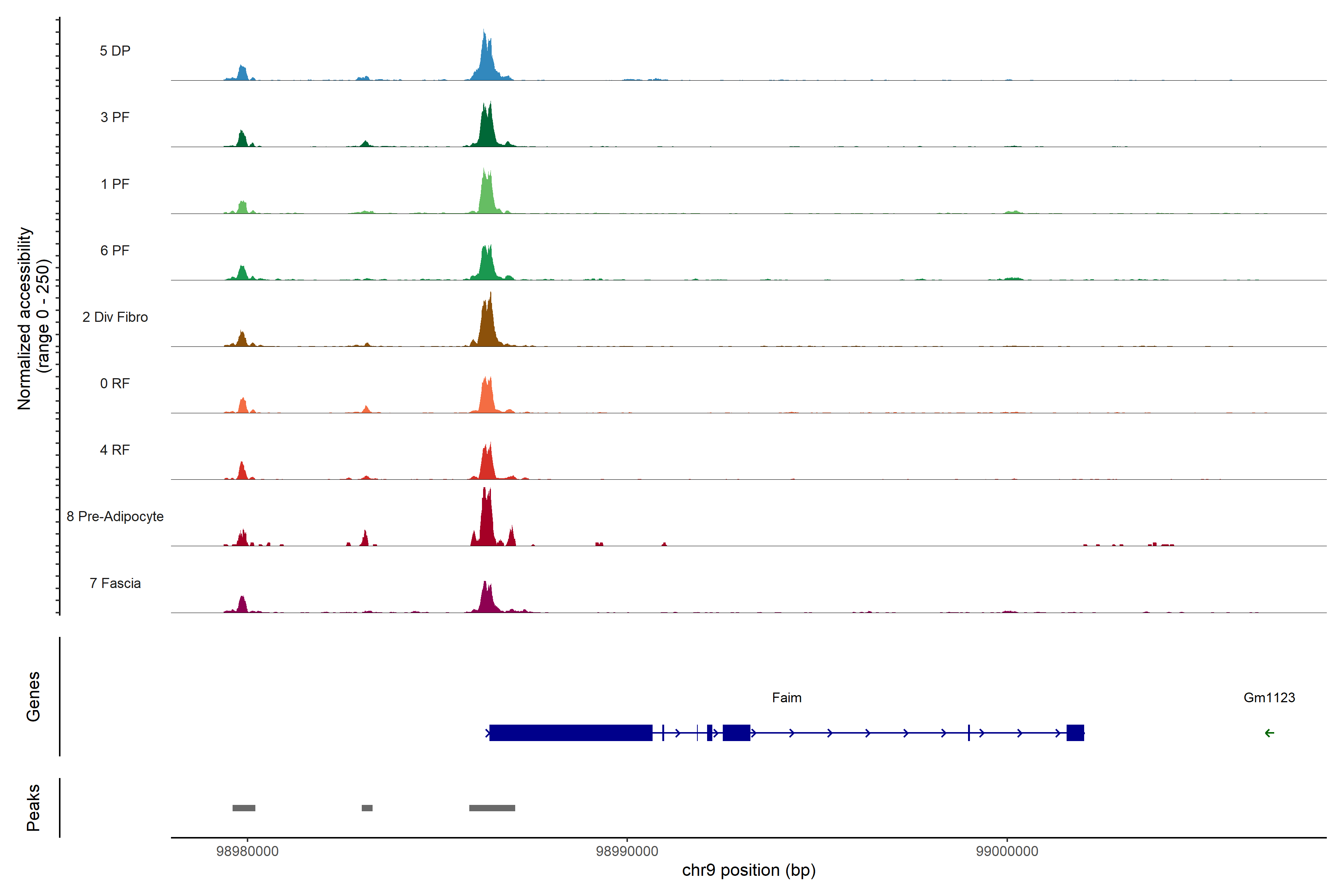
Task: Click the Faim gene label
Action: coord(786,698)
